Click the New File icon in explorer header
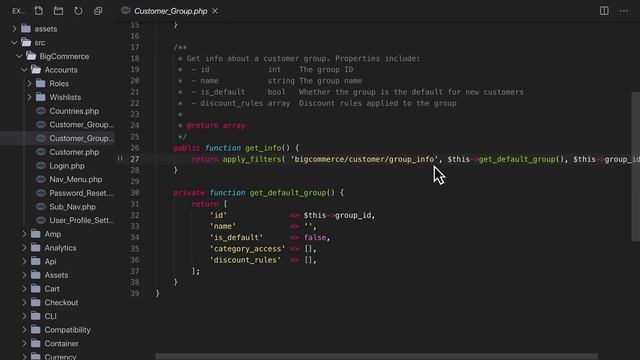The height and width of the screenshot is (360, 640). click(39, 11)
